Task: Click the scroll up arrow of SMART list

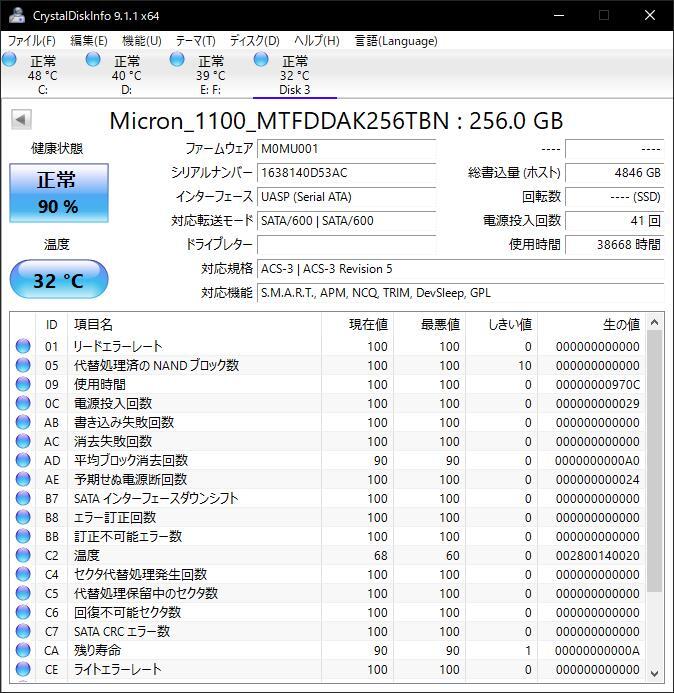Action: coord(655,323)
